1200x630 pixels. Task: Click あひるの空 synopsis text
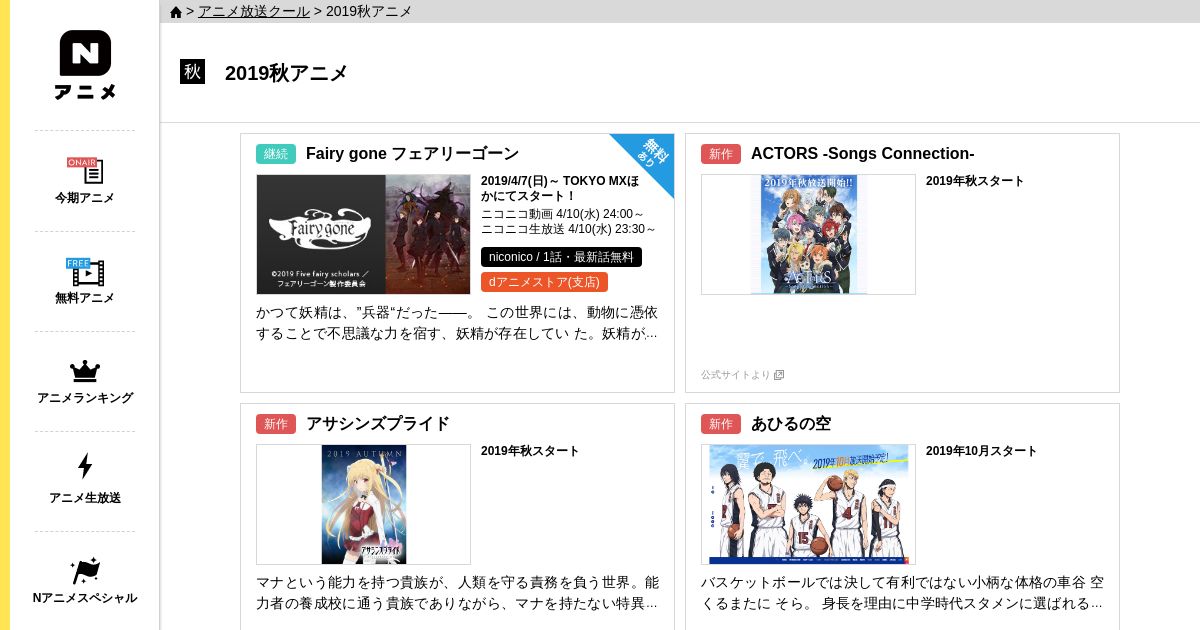pyautogui.click(x=902, y=593)
